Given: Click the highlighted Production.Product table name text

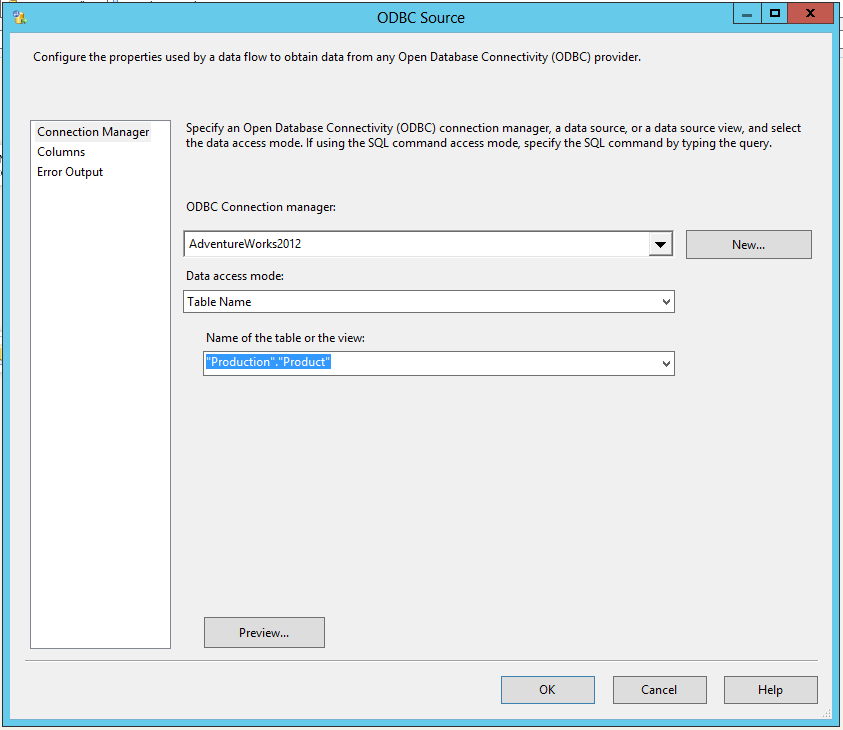Looking at the screenshot, I should (265, 362).
